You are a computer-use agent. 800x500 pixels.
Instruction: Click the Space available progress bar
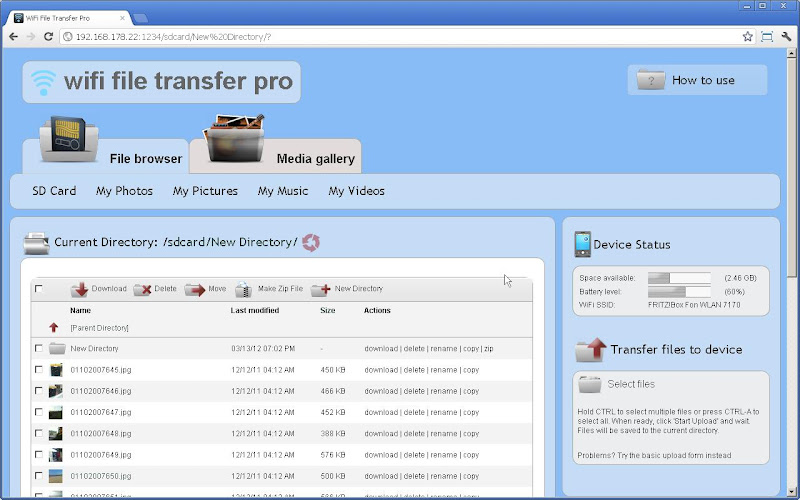(x=679, y=278)
